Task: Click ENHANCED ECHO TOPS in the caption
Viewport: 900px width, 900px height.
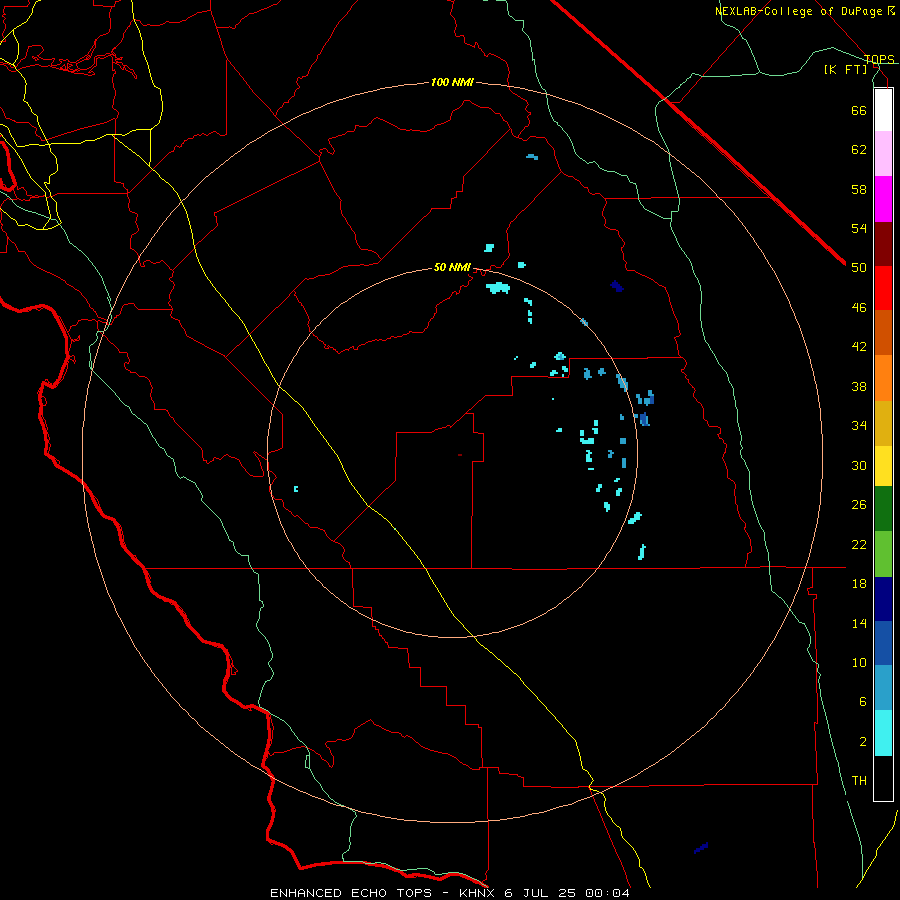Action: [x=351, y=893]
